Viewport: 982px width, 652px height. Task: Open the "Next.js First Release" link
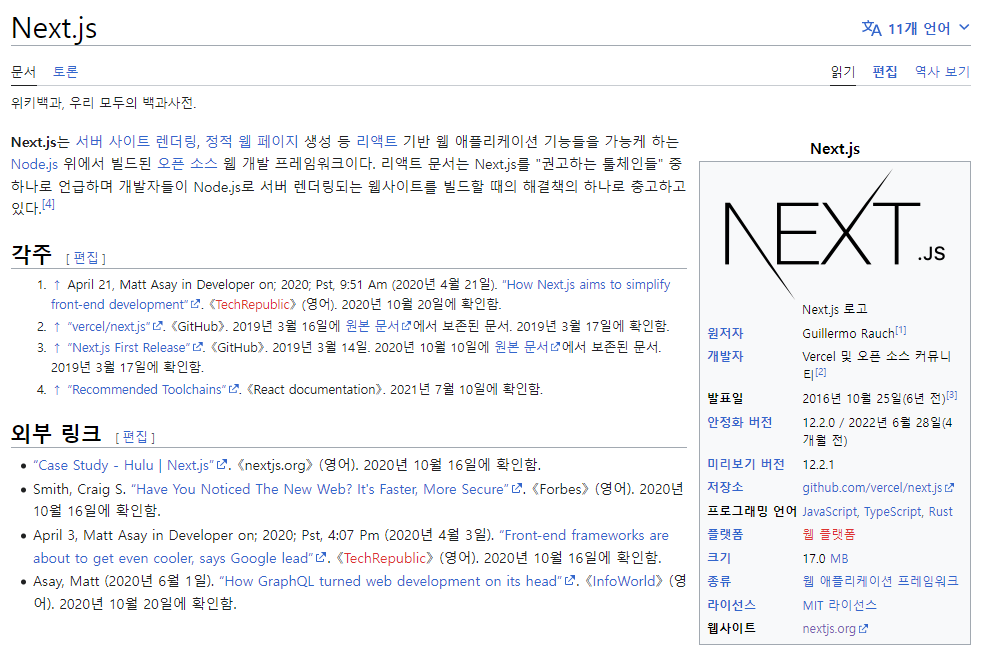pyautogui.click(x=135, y=348)
